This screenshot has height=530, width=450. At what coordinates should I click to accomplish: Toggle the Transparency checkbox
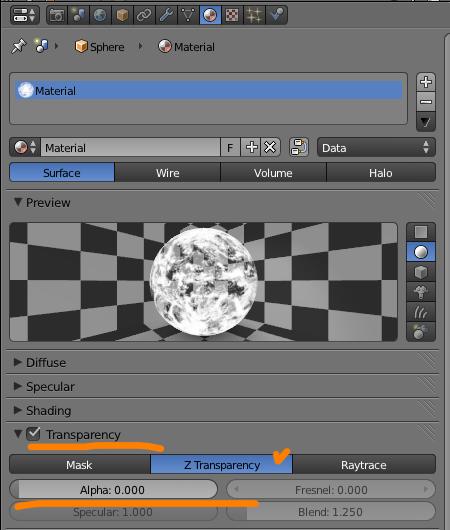33,434
